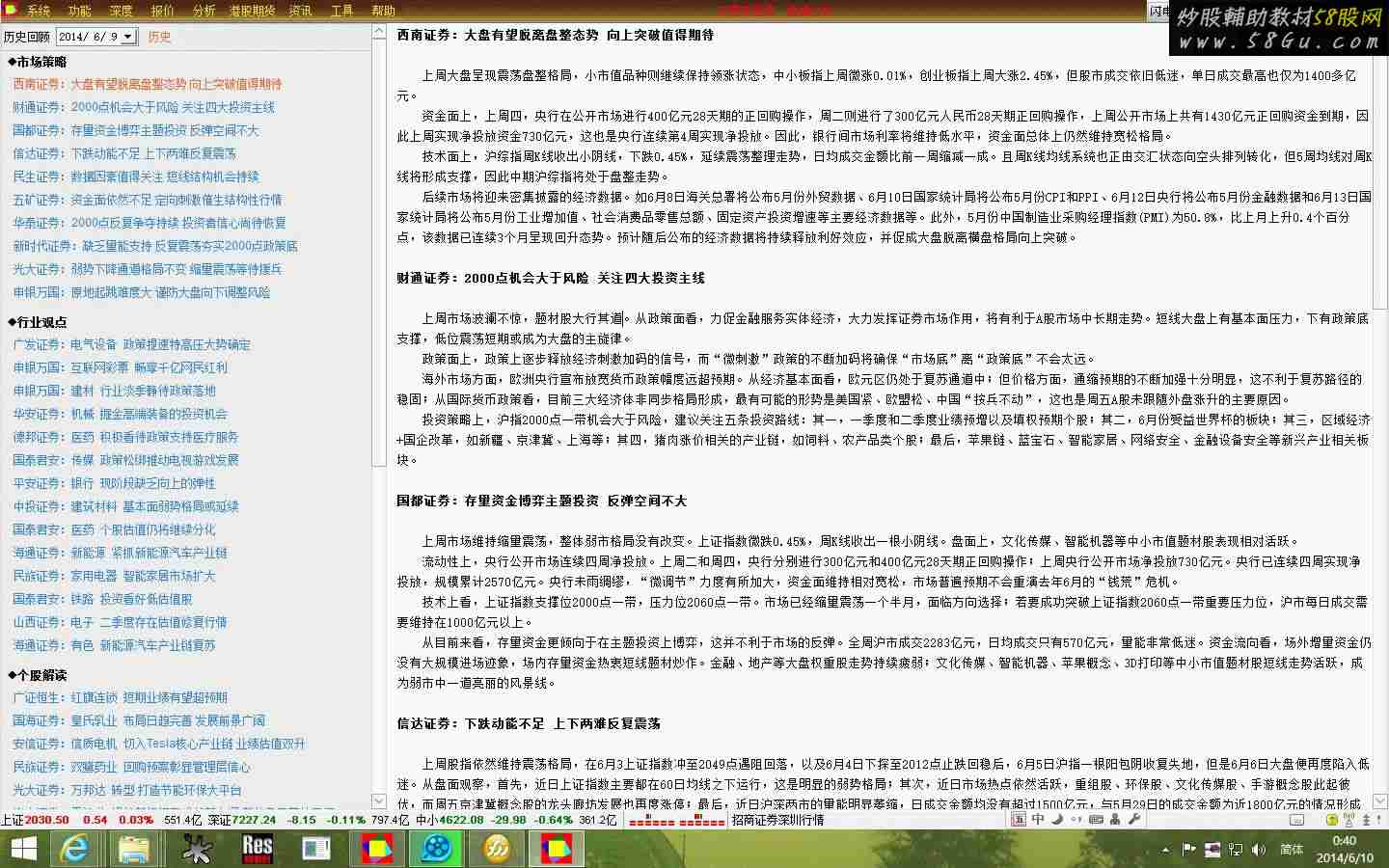Open 山西证券 电子 article

(x=121, y=622)
